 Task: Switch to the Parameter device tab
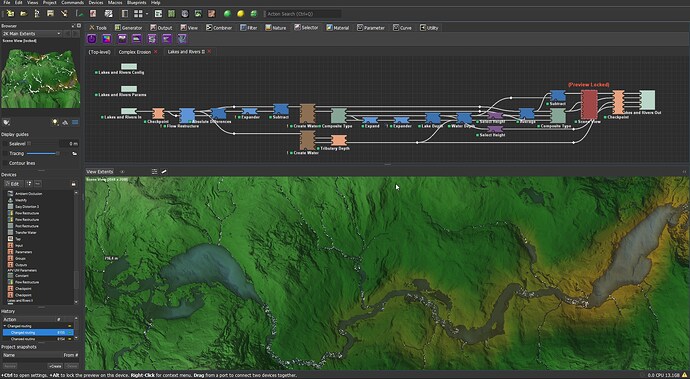371,28
